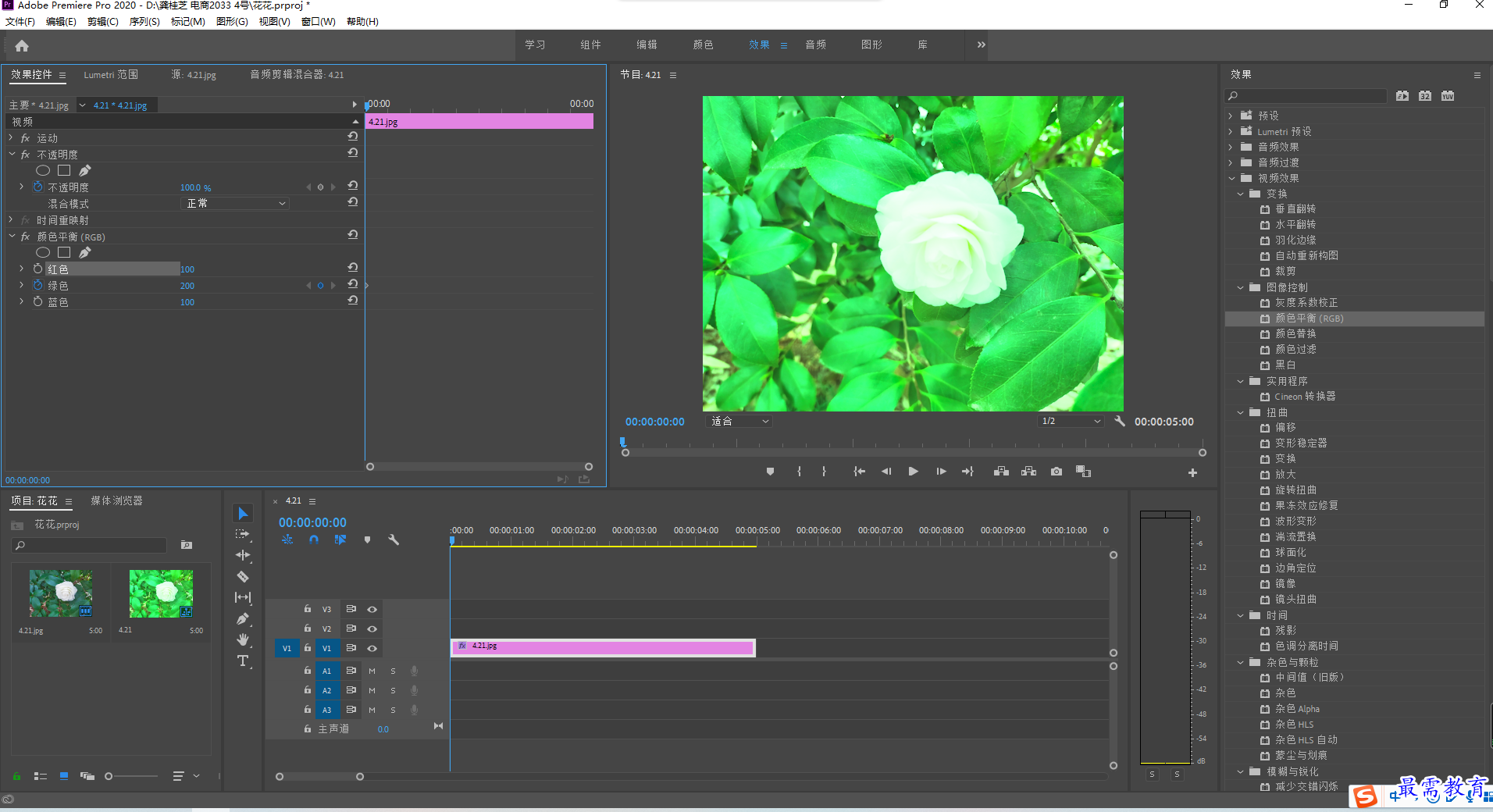Screen dimensions: 1493x812
Task: Open the 混合模式 dropdown showing 正常
Action: [235, 203]
